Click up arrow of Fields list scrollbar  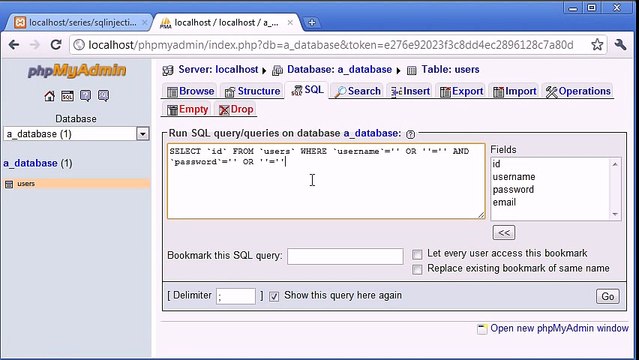(615, 164)
